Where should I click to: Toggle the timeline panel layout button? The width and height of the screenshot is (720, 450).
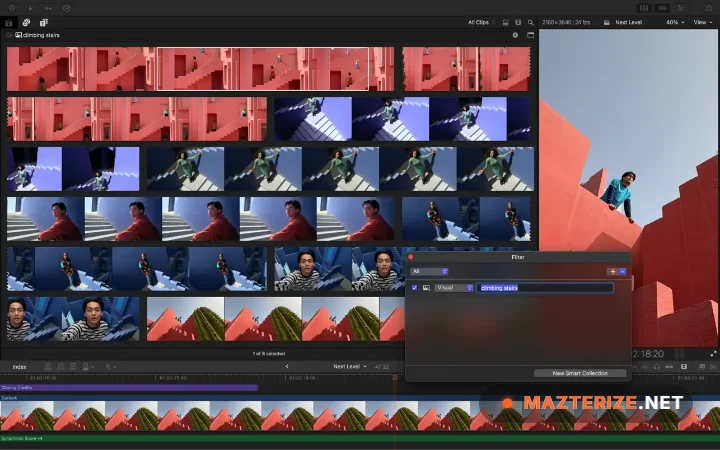point(662,8)
